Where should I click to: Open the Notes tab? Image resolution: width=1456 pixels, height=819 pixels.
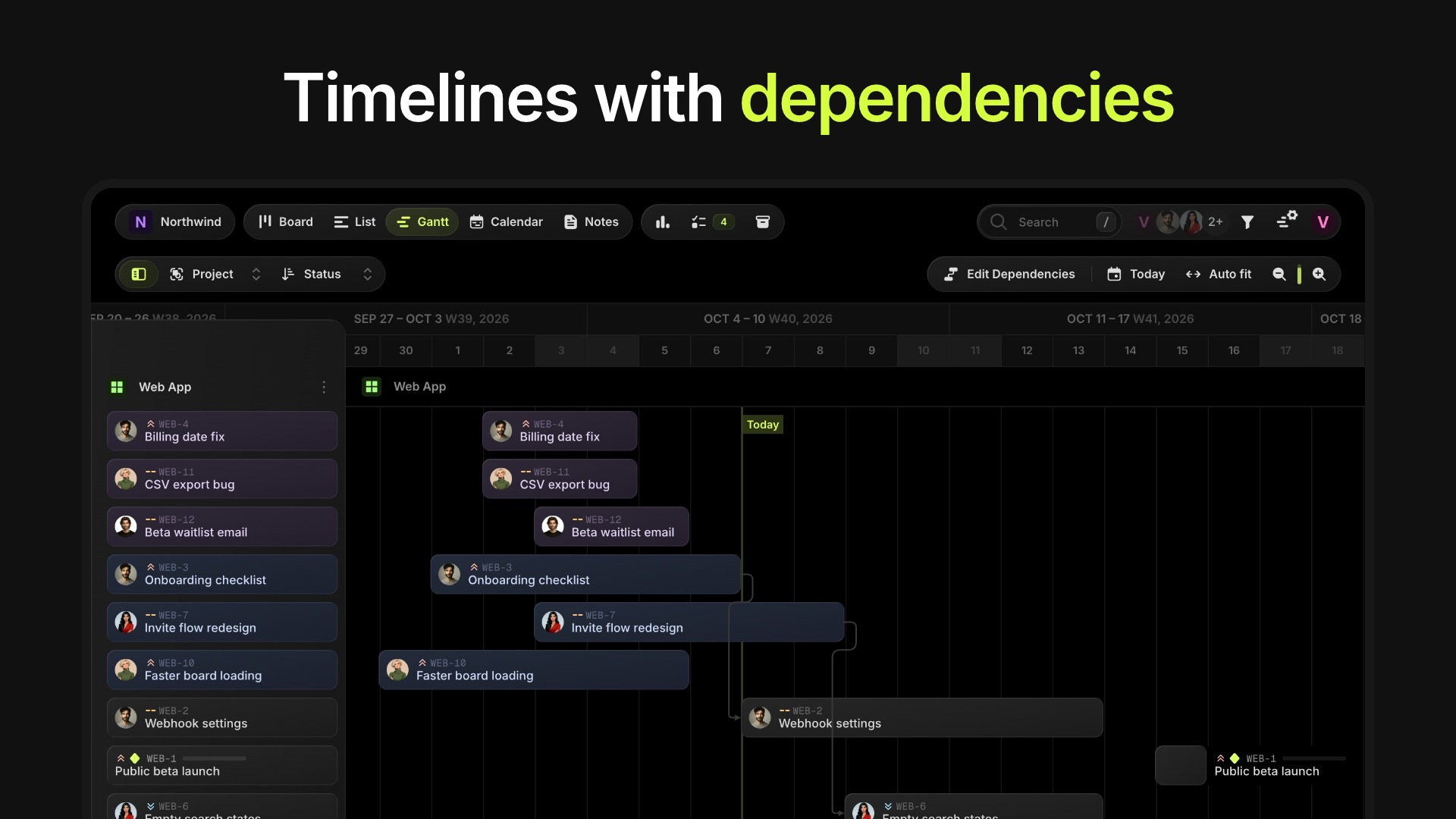click(x=591, y=222)
